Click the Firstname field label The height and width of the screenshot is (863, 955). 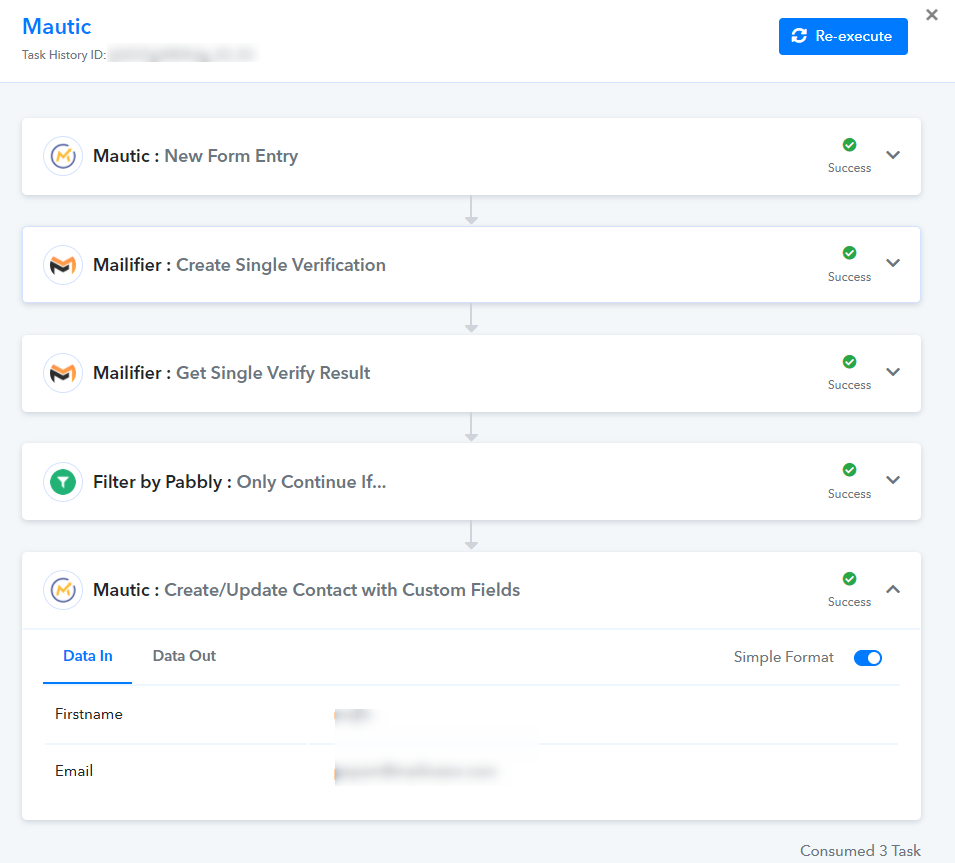89,714
